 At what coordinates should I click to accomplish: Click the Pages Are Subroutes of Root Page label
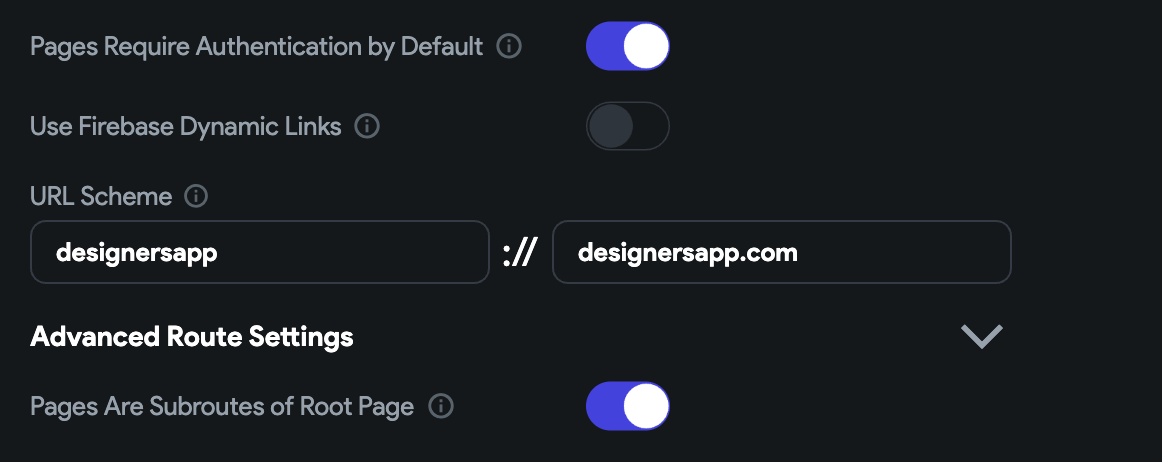pos(222,406)
